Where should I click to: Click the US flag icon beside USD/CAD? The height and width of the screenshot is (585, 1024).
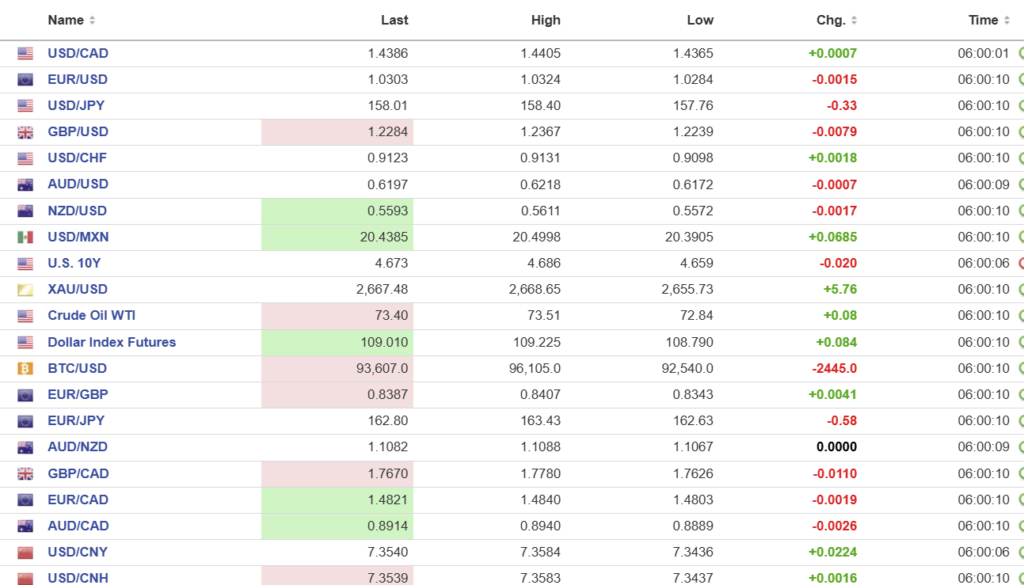tap(25, 53)
